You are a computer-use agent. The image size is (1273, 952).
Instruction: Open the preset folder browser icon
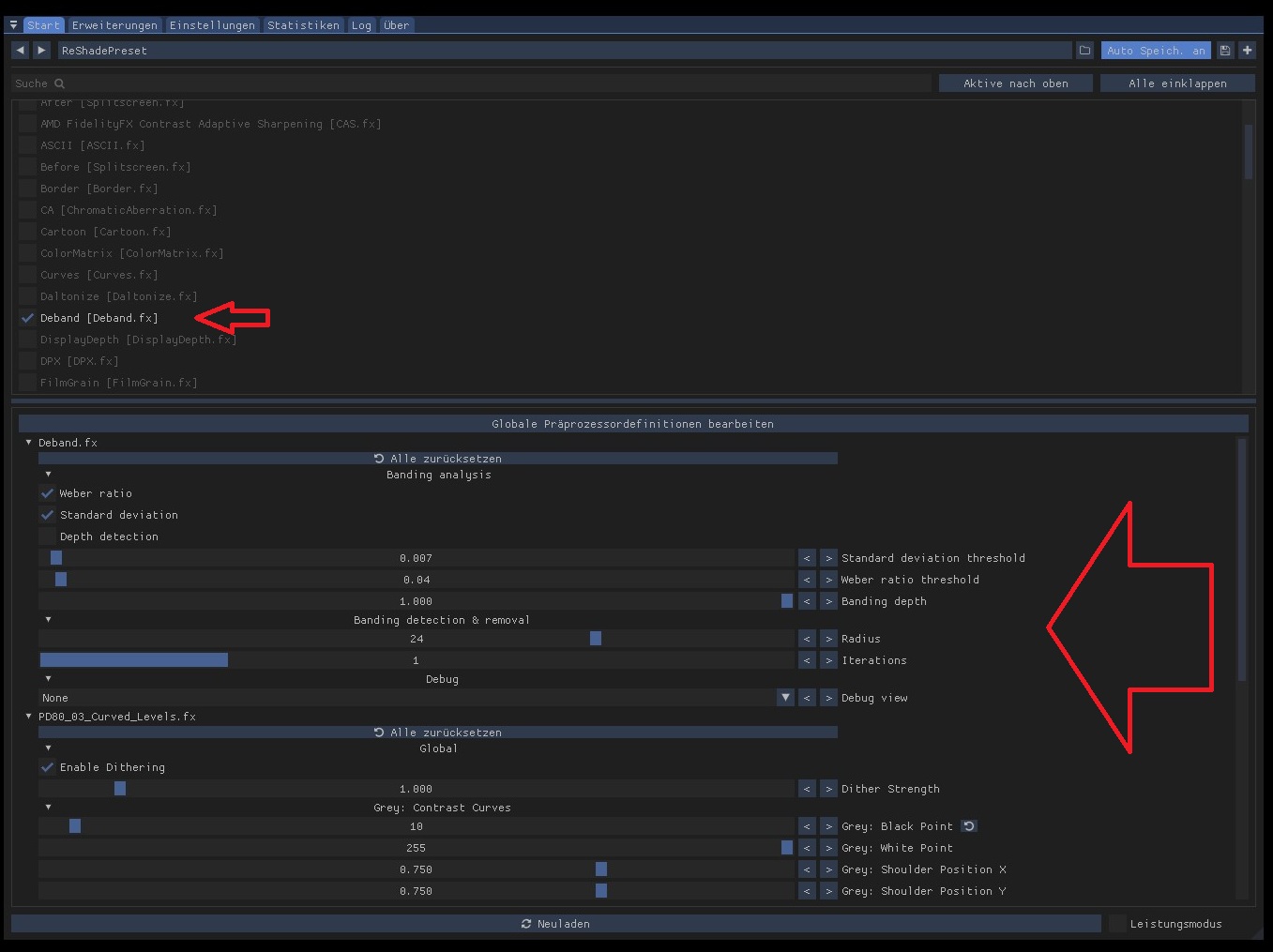coord(1084,51)
